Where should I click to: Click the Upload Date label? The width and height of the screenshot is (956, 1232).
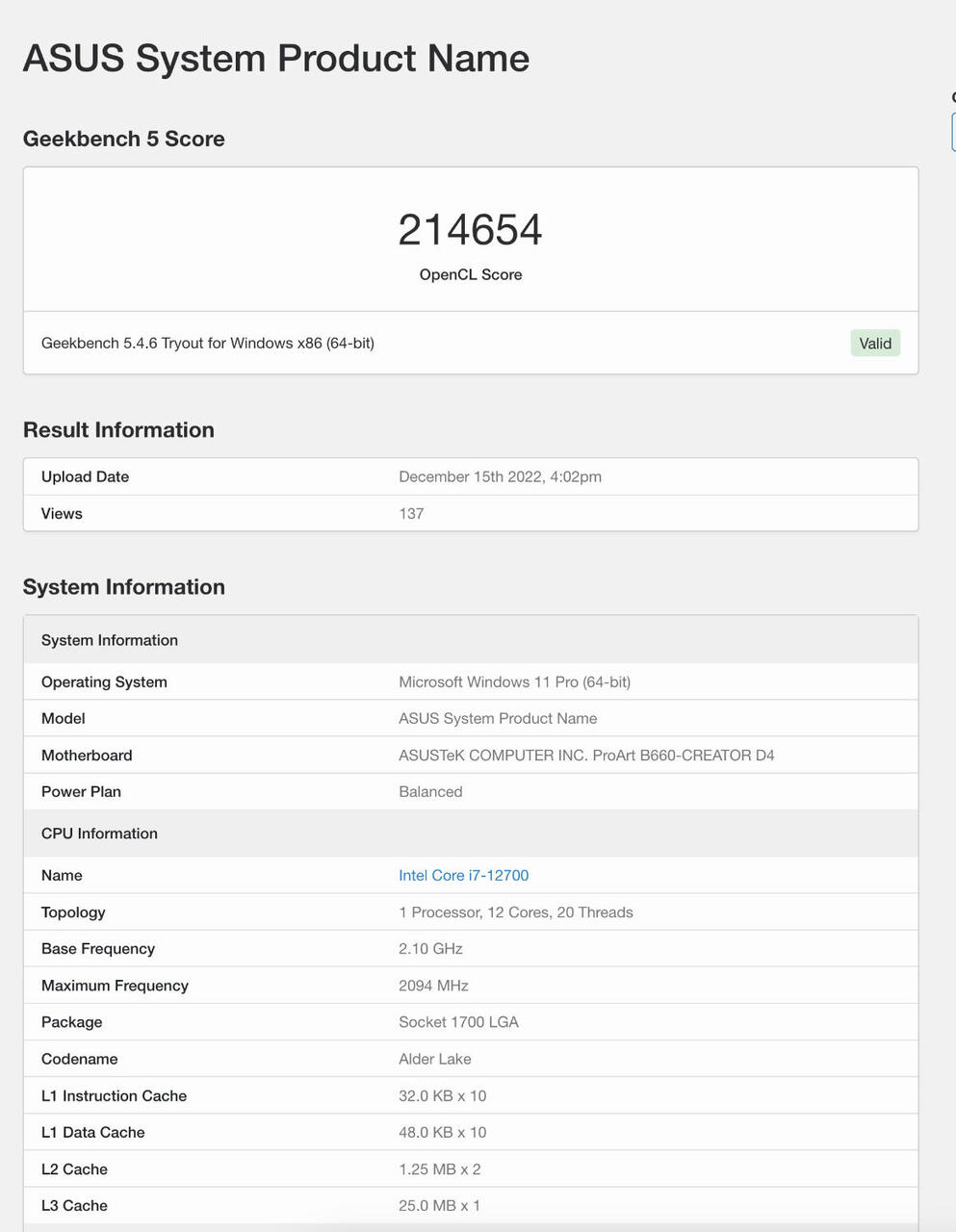[85, 476]
